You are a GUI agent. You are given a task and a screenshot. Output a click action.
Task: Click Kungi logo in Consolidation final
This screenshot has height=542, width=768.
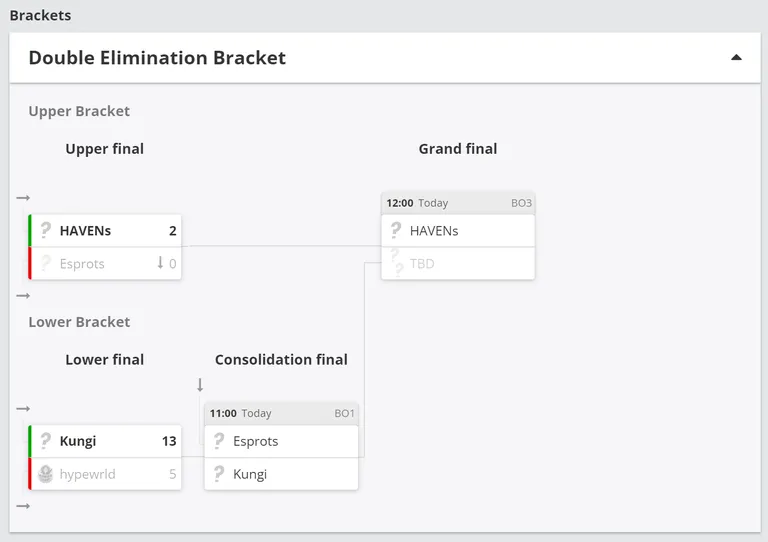coord(219,473)
